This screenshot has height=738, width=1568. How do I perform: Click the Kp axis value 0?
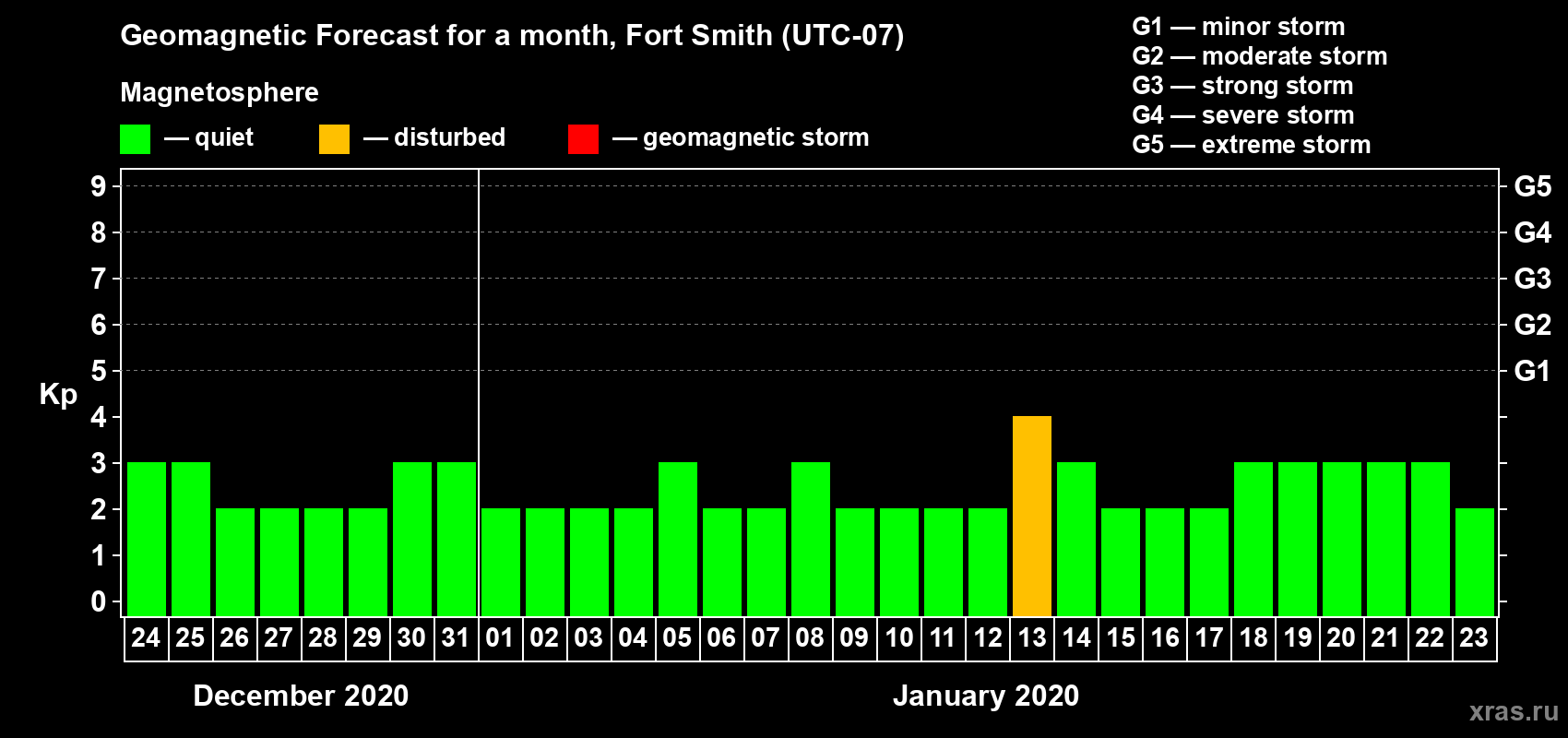(99, 601)
